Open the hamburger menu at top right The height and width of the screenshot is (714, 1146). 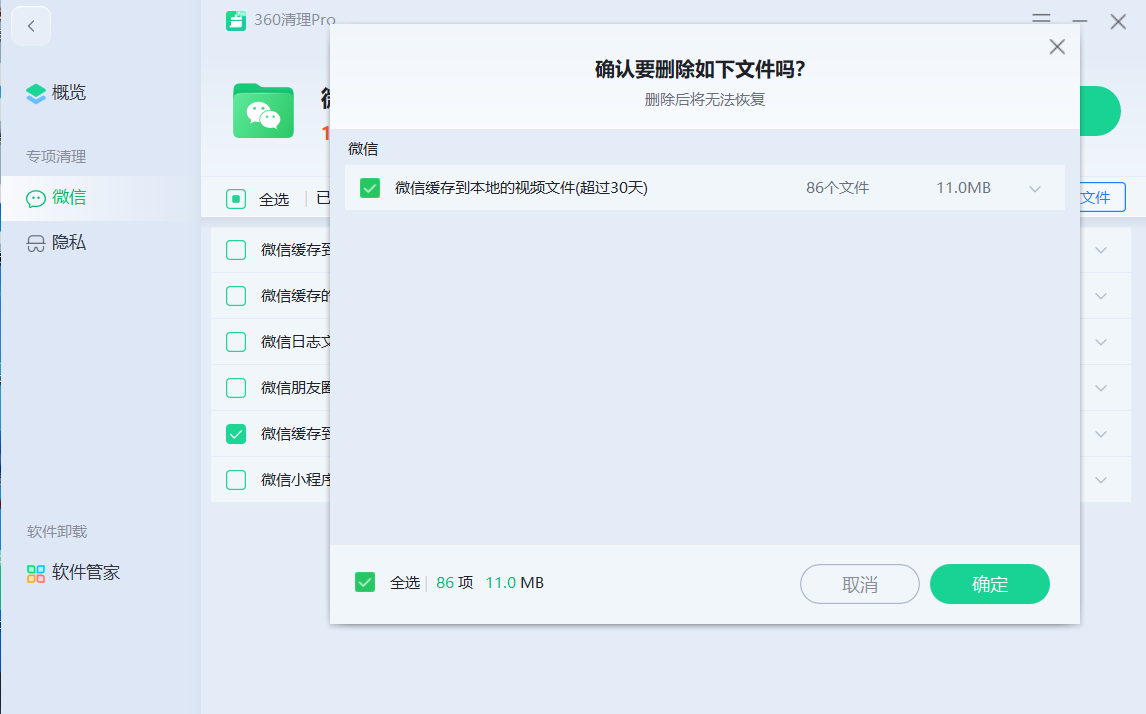pos(1040,18)
